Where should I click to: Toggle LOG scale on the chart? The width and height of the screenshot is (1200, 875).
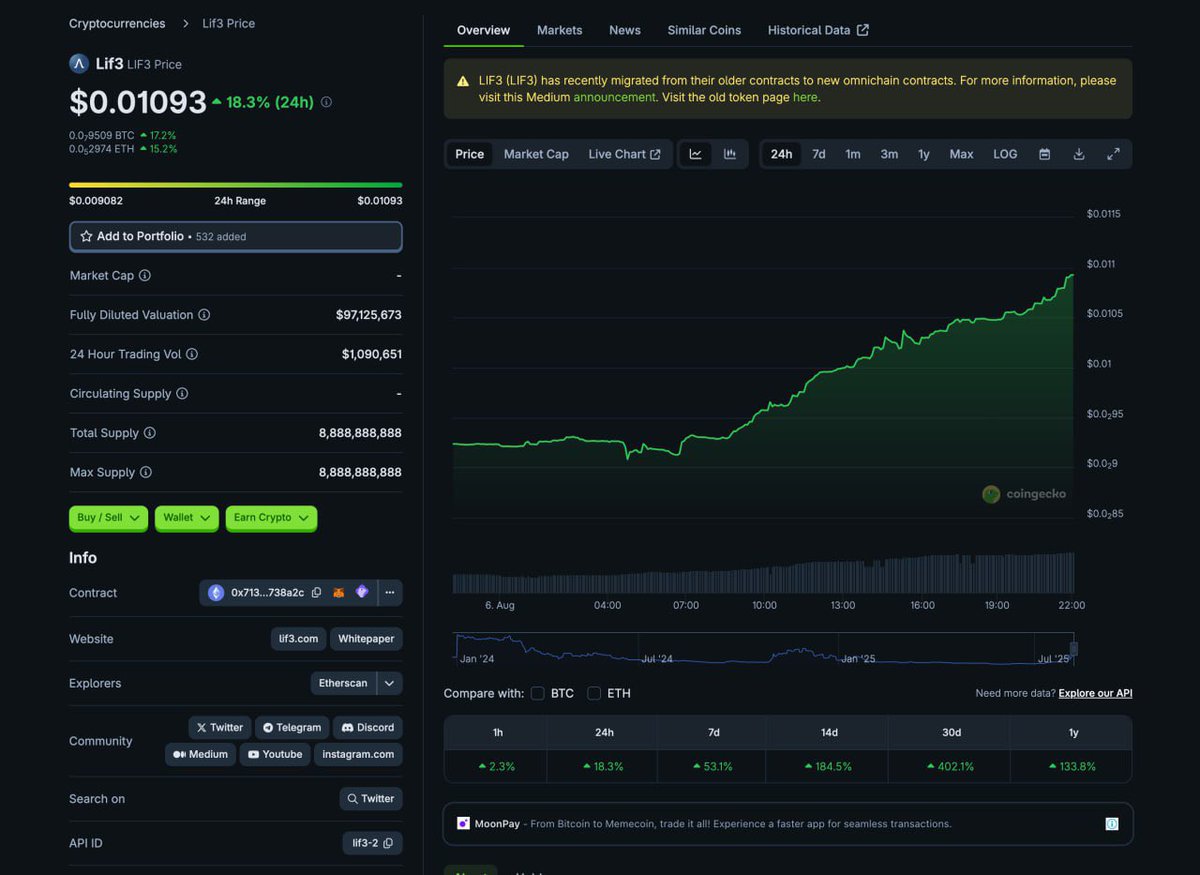(1005, 154)
